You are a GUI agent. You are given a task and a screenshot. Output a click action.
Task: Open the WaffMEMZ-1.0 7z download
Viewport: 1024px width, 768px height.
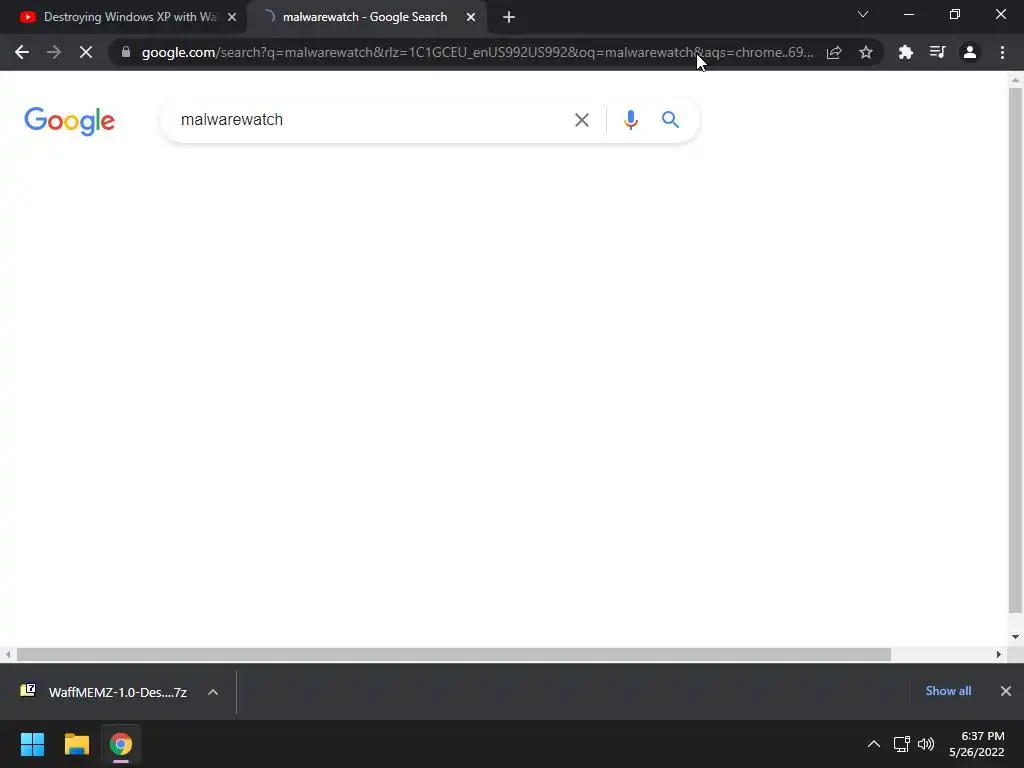point(104,692)
